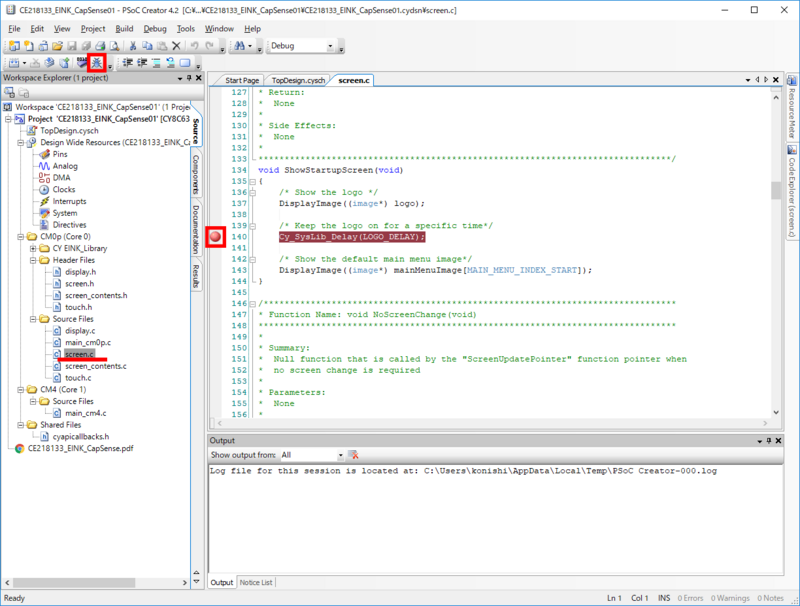Viewport: 800px width, 606px height.
Task: Click the Build project toolbar icon
Action: coord(14,63)
